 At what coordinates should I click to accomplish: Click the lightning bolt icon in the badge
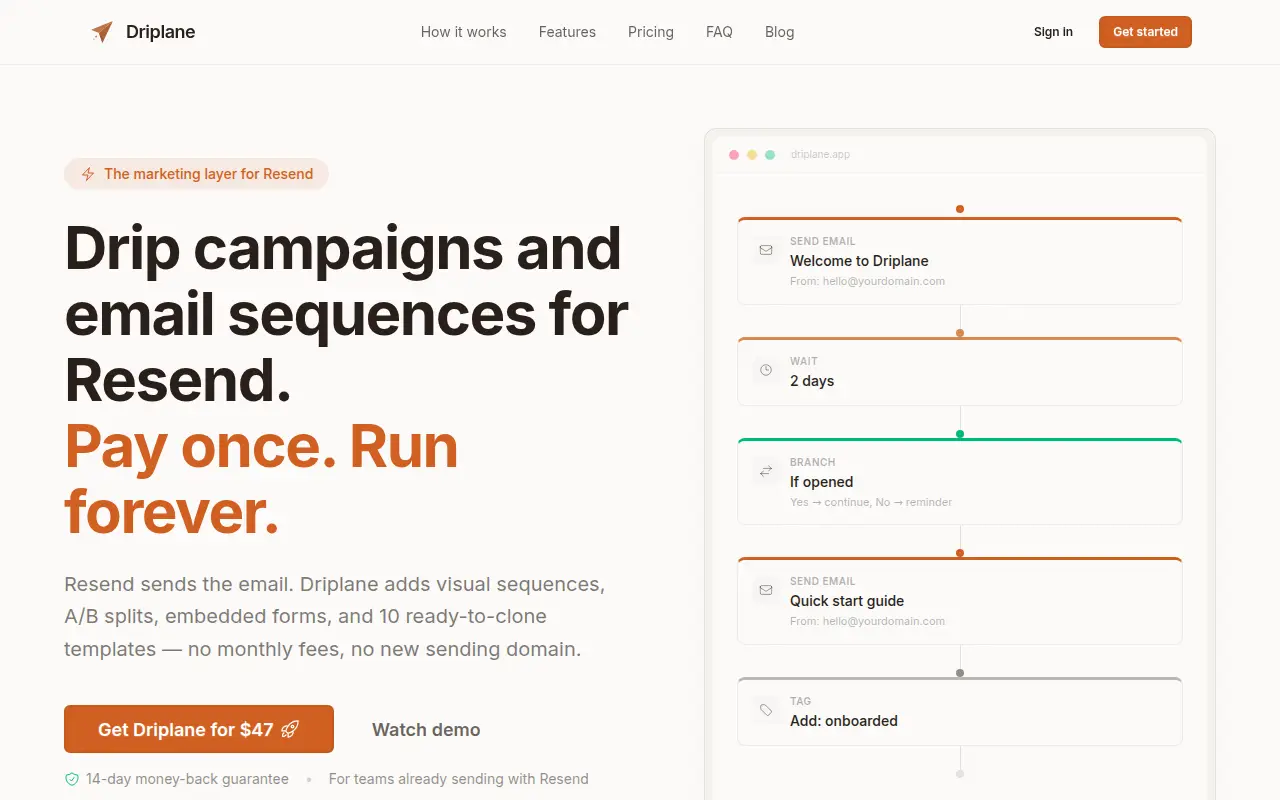(x=88, y=174)
